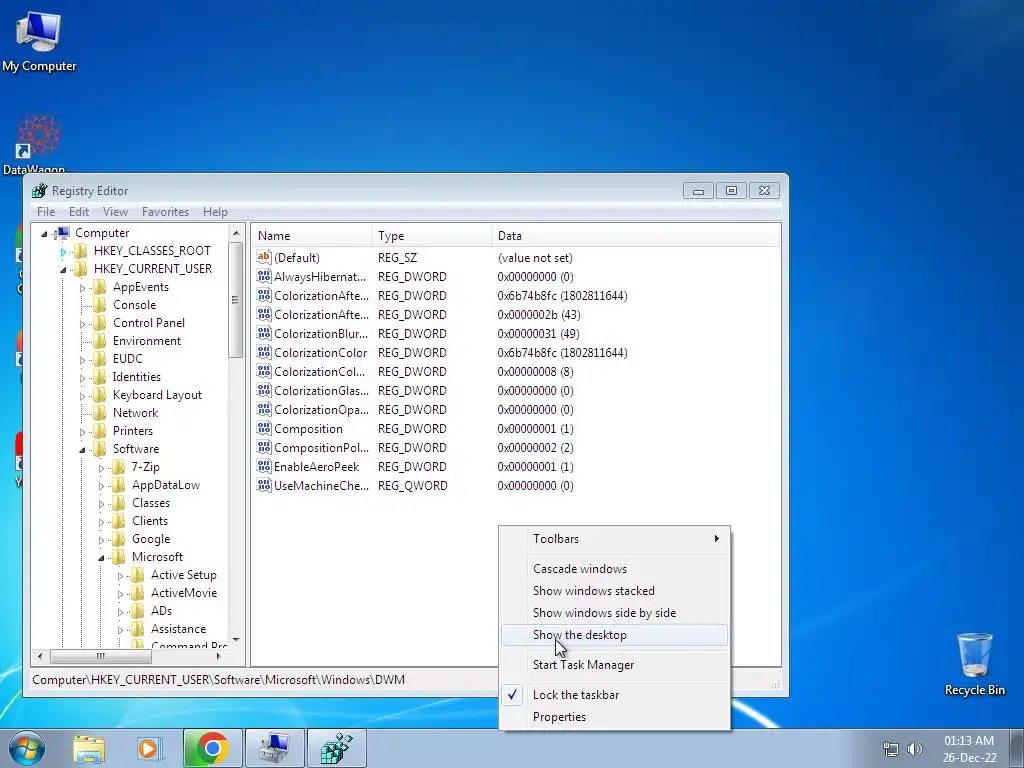Click the Show desktop button at taskbar end
This screenshot has height=768, width=1024.
[x=1017, y=748]
